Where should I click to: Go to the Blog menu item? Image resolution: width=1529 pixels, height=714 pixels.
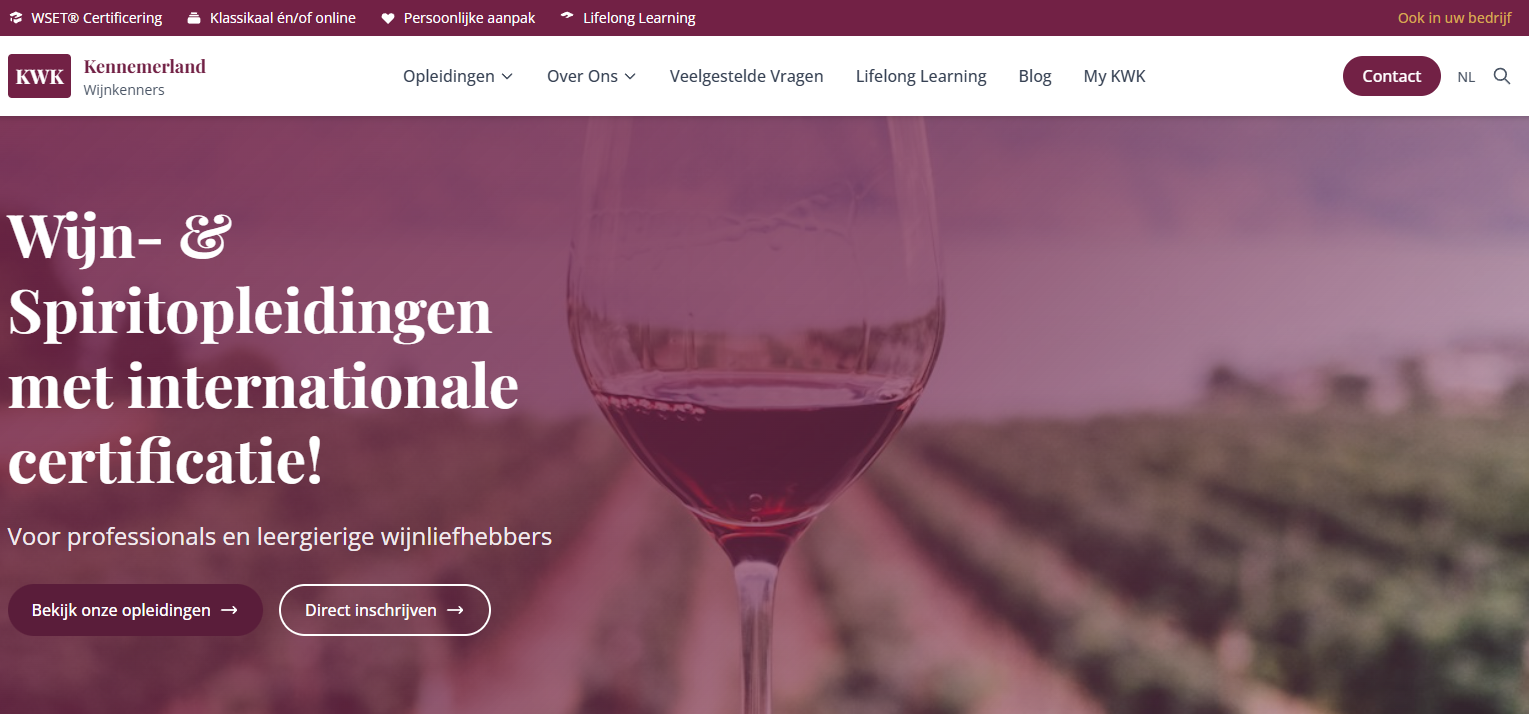click(x=1035, y=76)
